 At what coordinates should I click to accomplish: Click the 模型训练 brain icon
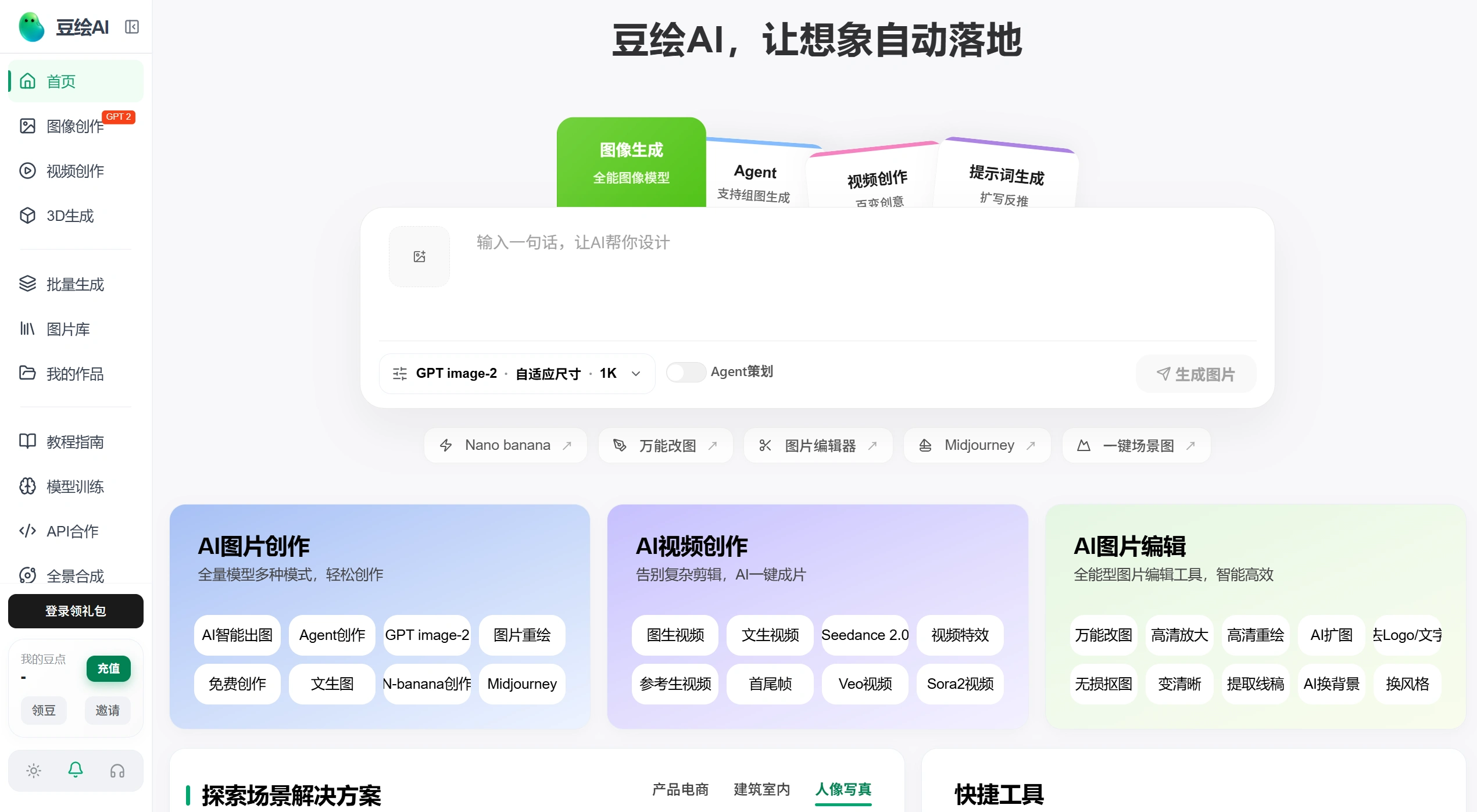[27, 486]
